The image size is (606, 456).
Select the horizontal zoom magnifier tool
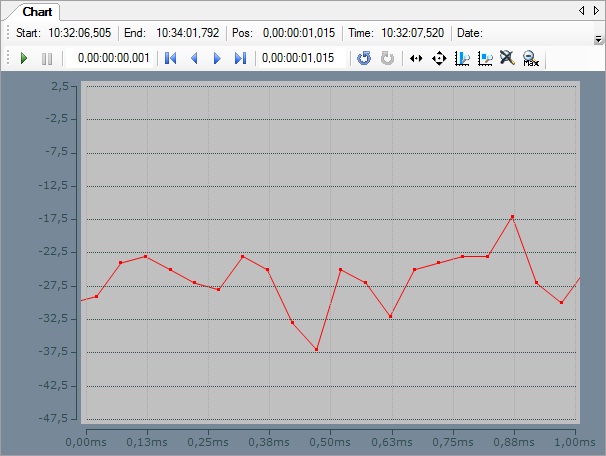462,58
